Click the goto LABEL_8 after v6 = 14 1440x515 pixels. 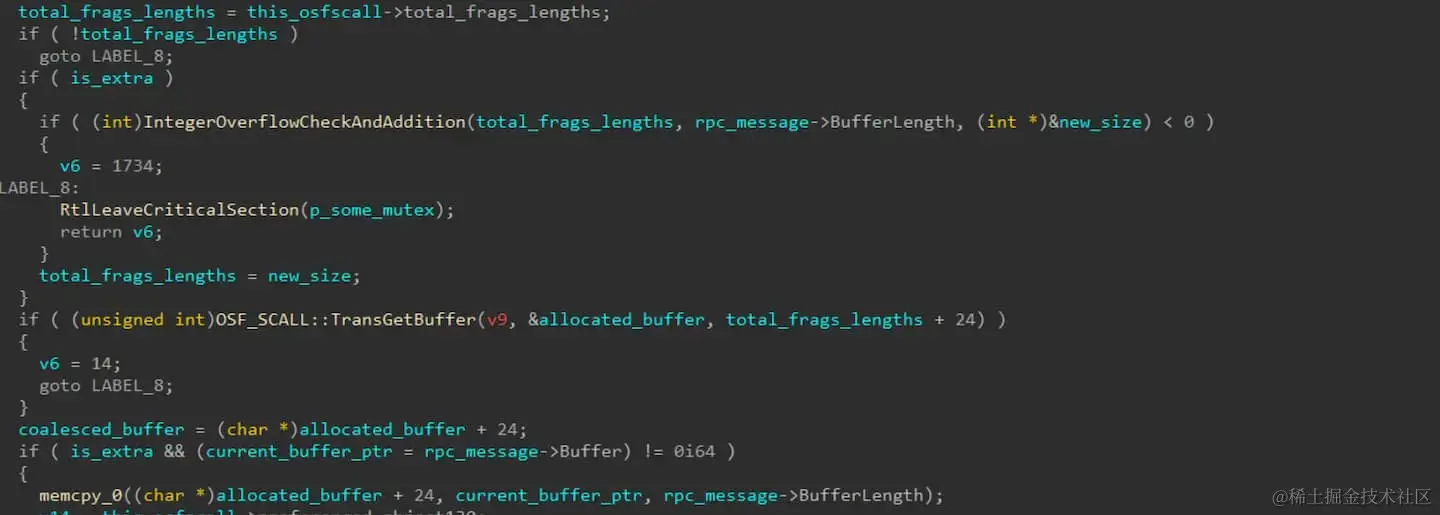tap(107, 386)
